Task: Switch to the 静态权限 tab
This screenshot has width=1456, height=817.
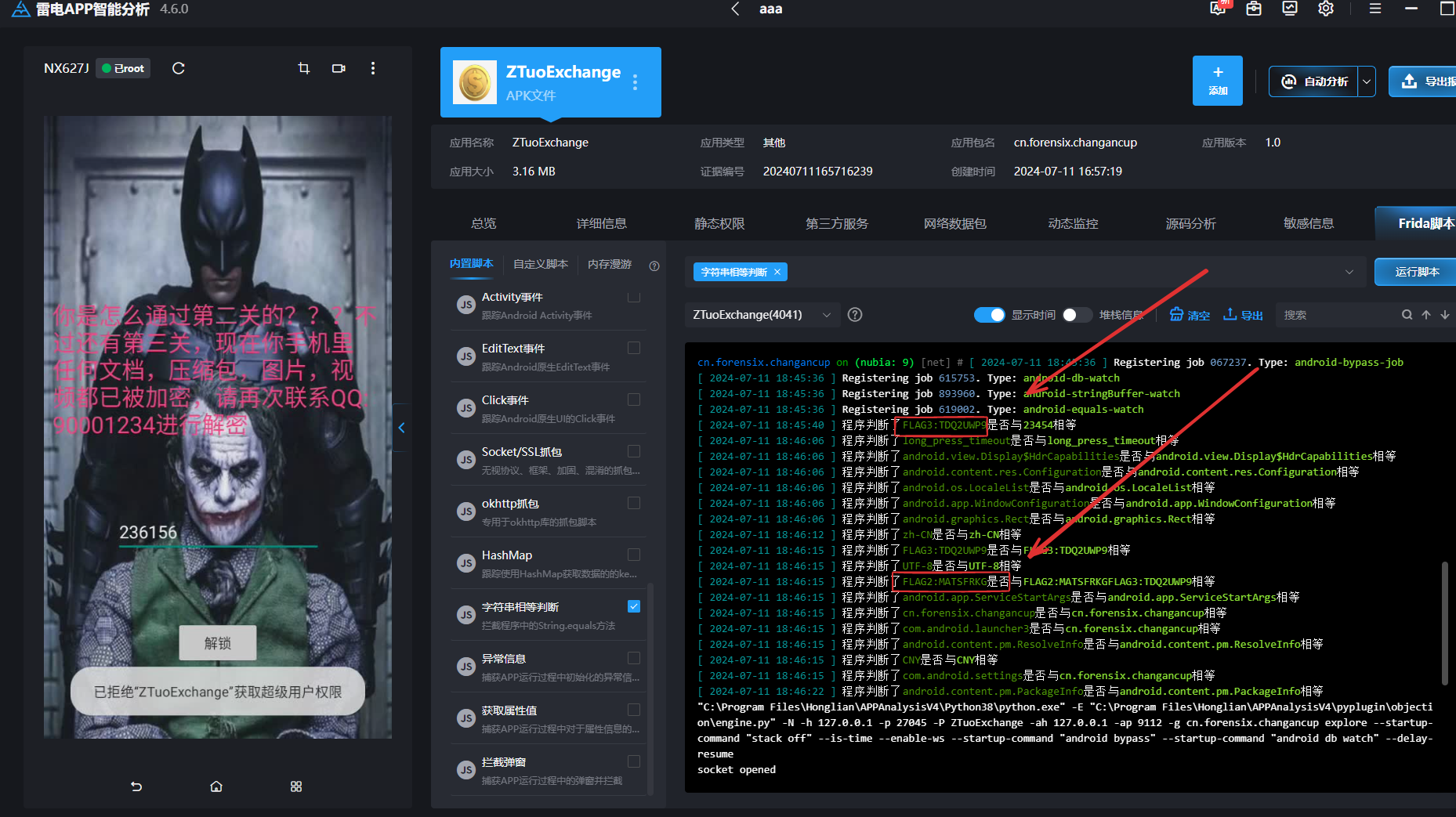Action: tap(719, 223)
